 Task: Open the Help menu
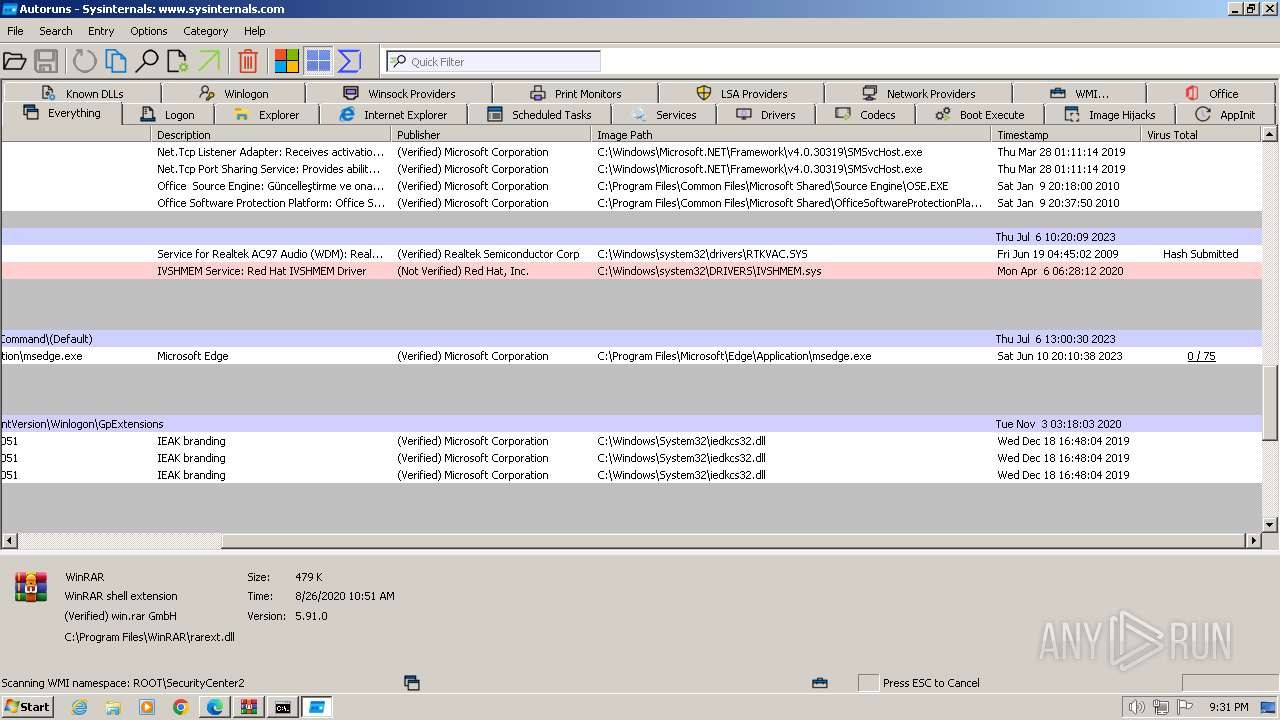pos(255,31)
